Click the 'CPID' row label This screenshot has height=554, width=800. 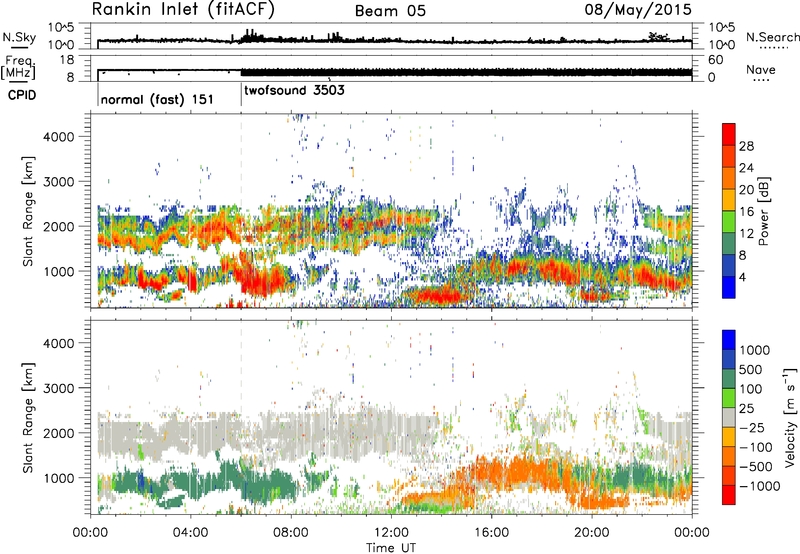[x=22, y=95]
